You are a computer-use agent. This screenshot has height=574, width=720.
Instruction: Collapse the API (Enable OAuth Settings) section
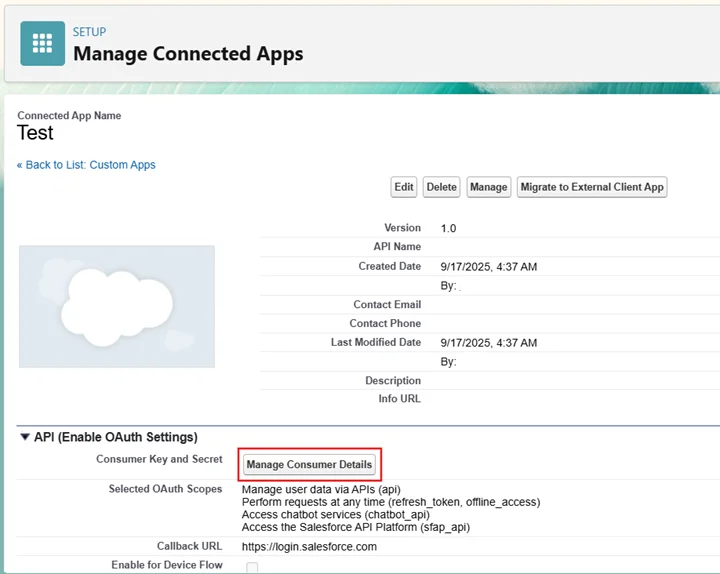pyautogui.click(x=24, y=437)
